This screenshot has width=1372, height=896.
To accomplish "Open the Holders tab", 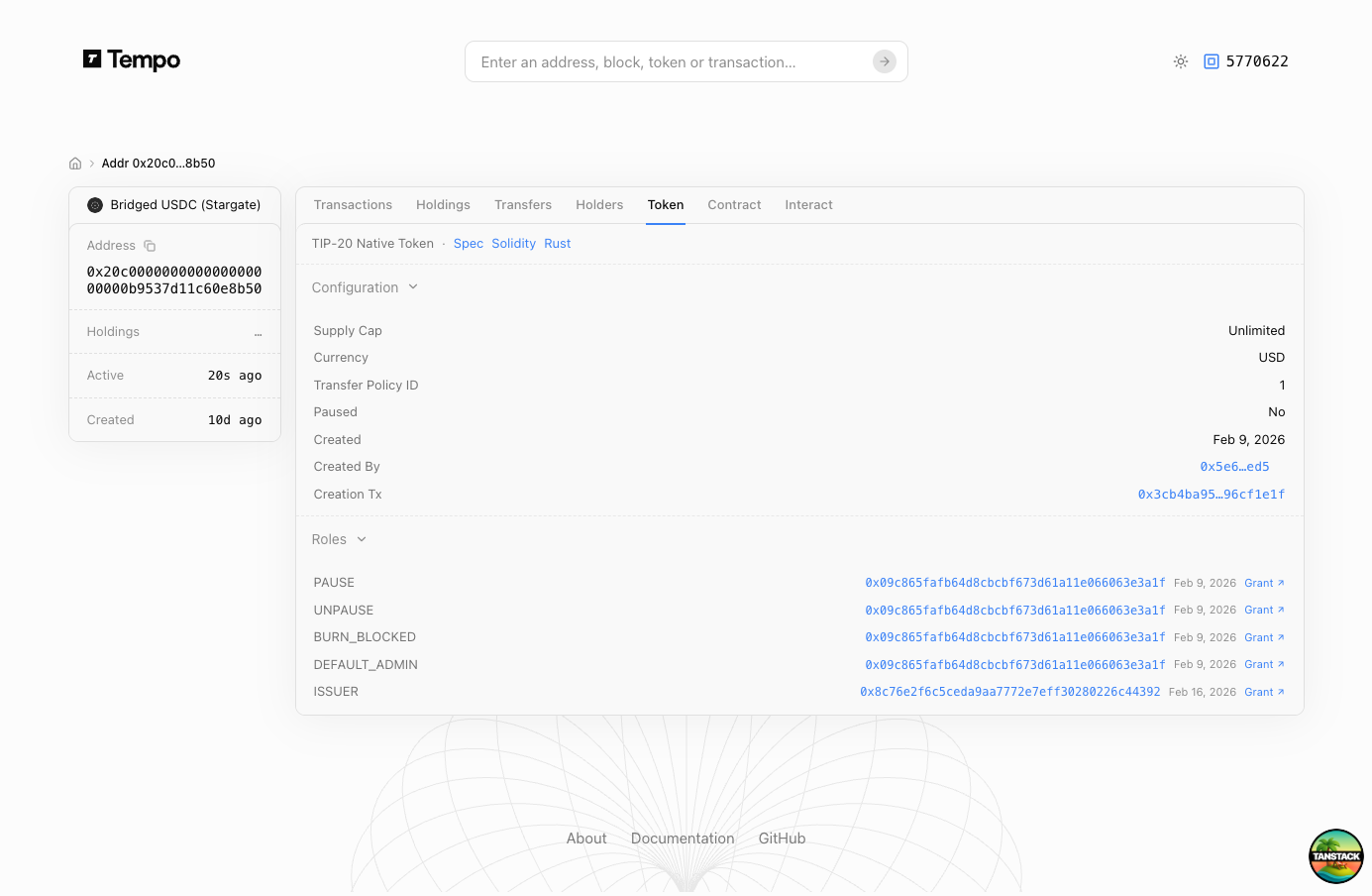I will pyautogui.click(x=599, y=205).
